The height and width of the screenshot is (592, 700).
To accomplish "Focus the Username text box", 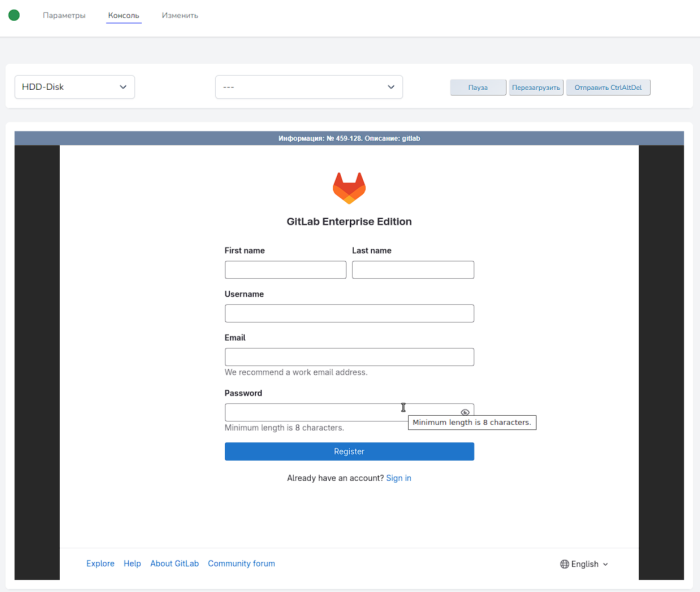I will (349, 313).
